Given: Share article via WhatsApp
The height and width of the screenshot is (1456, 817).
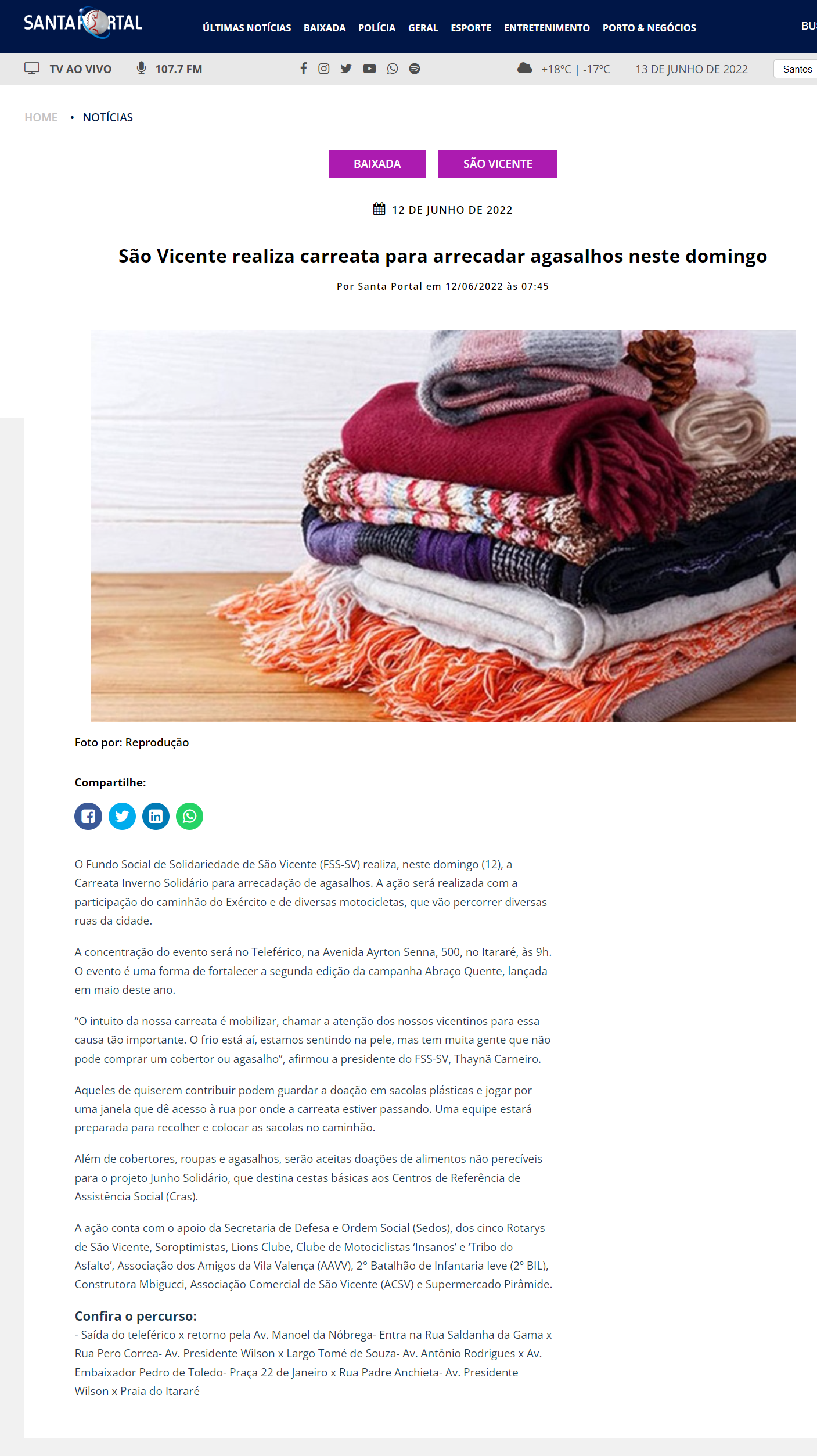Looking at the screenshot, I should pyautogui.click(x=189, y=817).
